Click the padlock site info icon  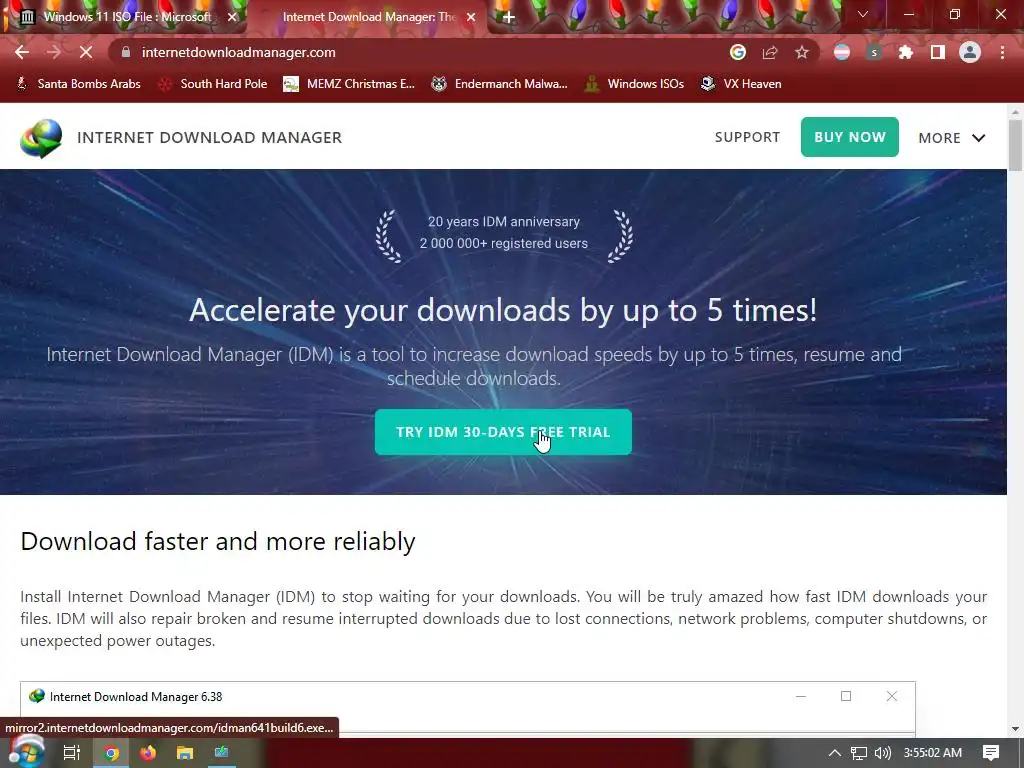pyautogui.click(x=126, y=52)
